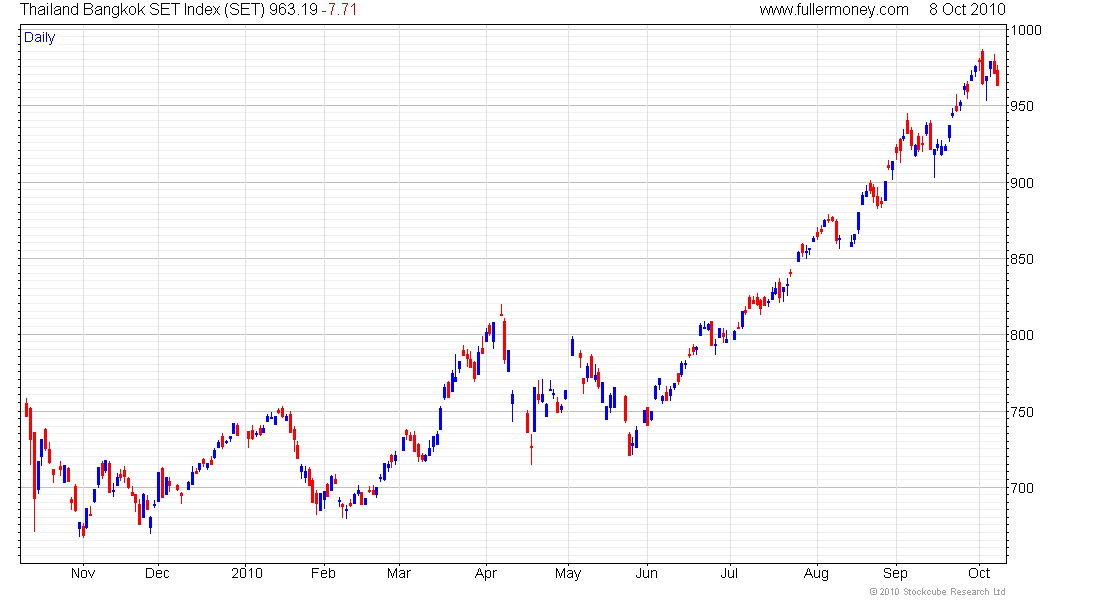
Task: Click the red change value -7.71
Action: pyautogui.click(x=340, y=10)
